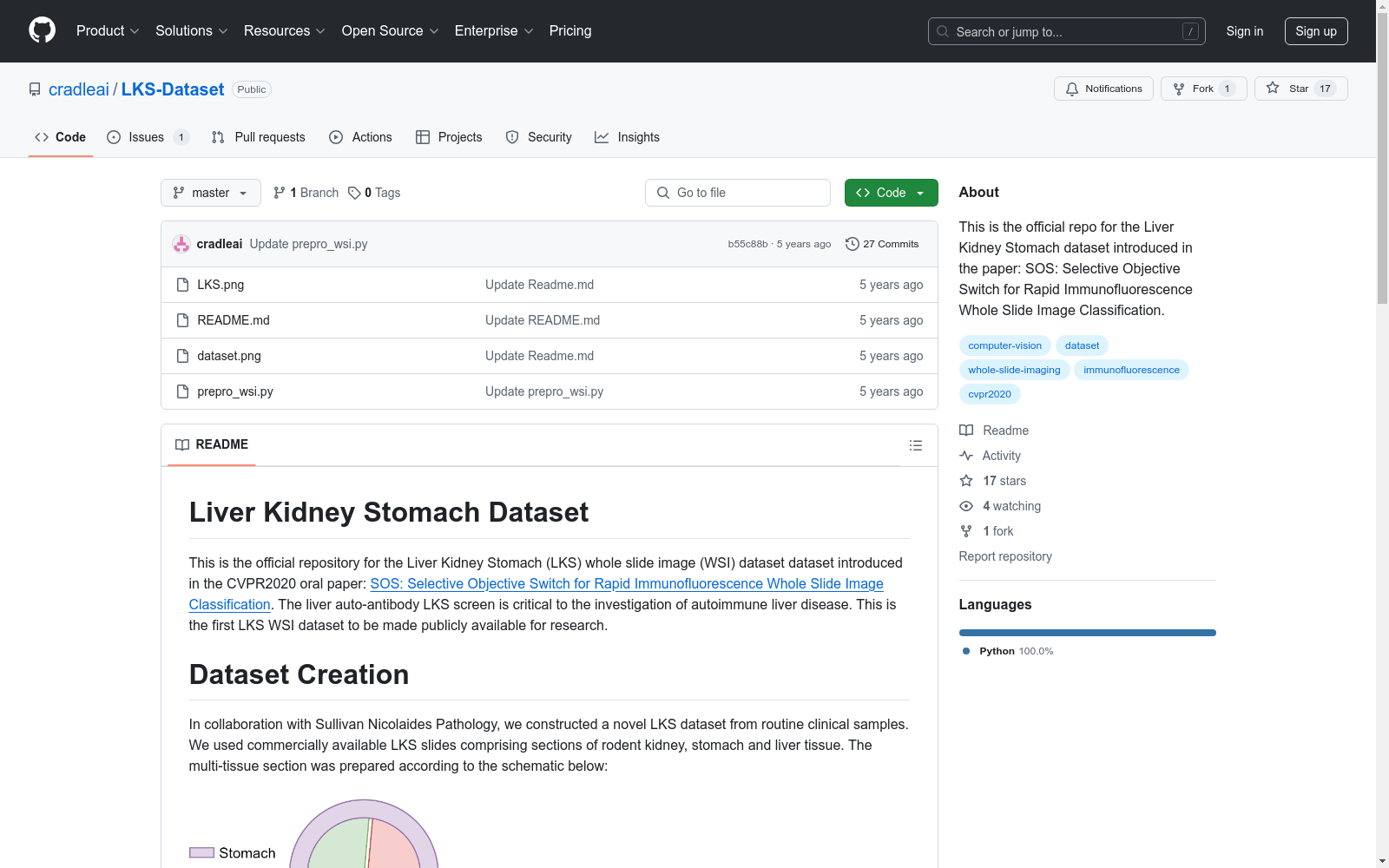Image resolution: width=1389 pixels, height=868 pixels.
Task: Open the LKS-Dataset repository name link
Action: click(x=173, y=89)
